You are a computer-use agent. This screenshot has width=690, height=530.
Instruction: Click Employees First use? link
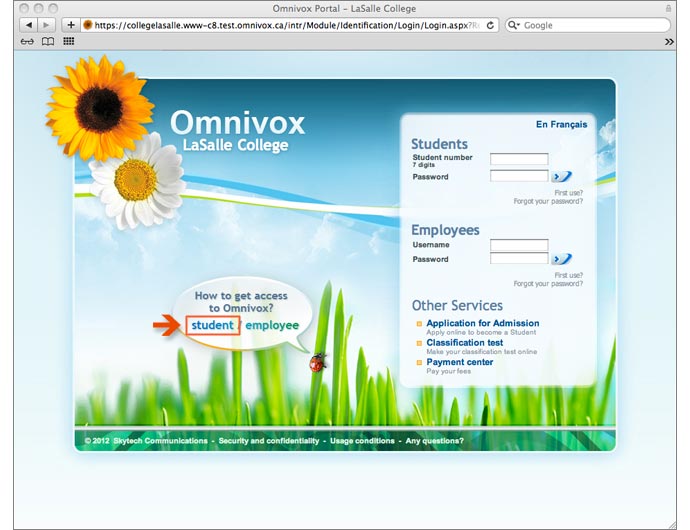pos(569,275)
